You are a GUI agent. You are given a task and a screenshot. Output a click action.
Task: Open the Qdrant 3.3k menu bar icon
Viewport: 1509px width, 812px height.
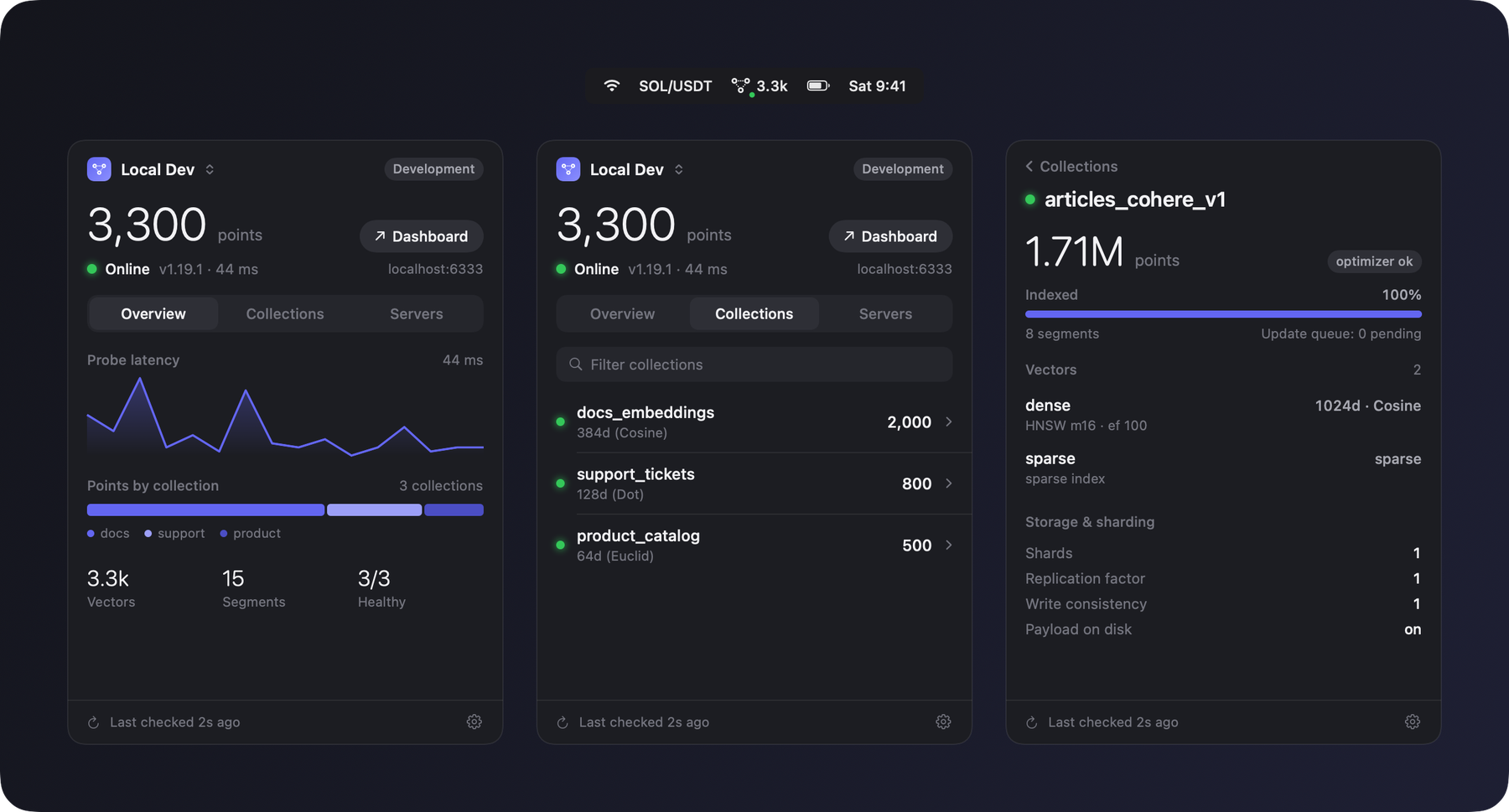[x=760, y=86]
